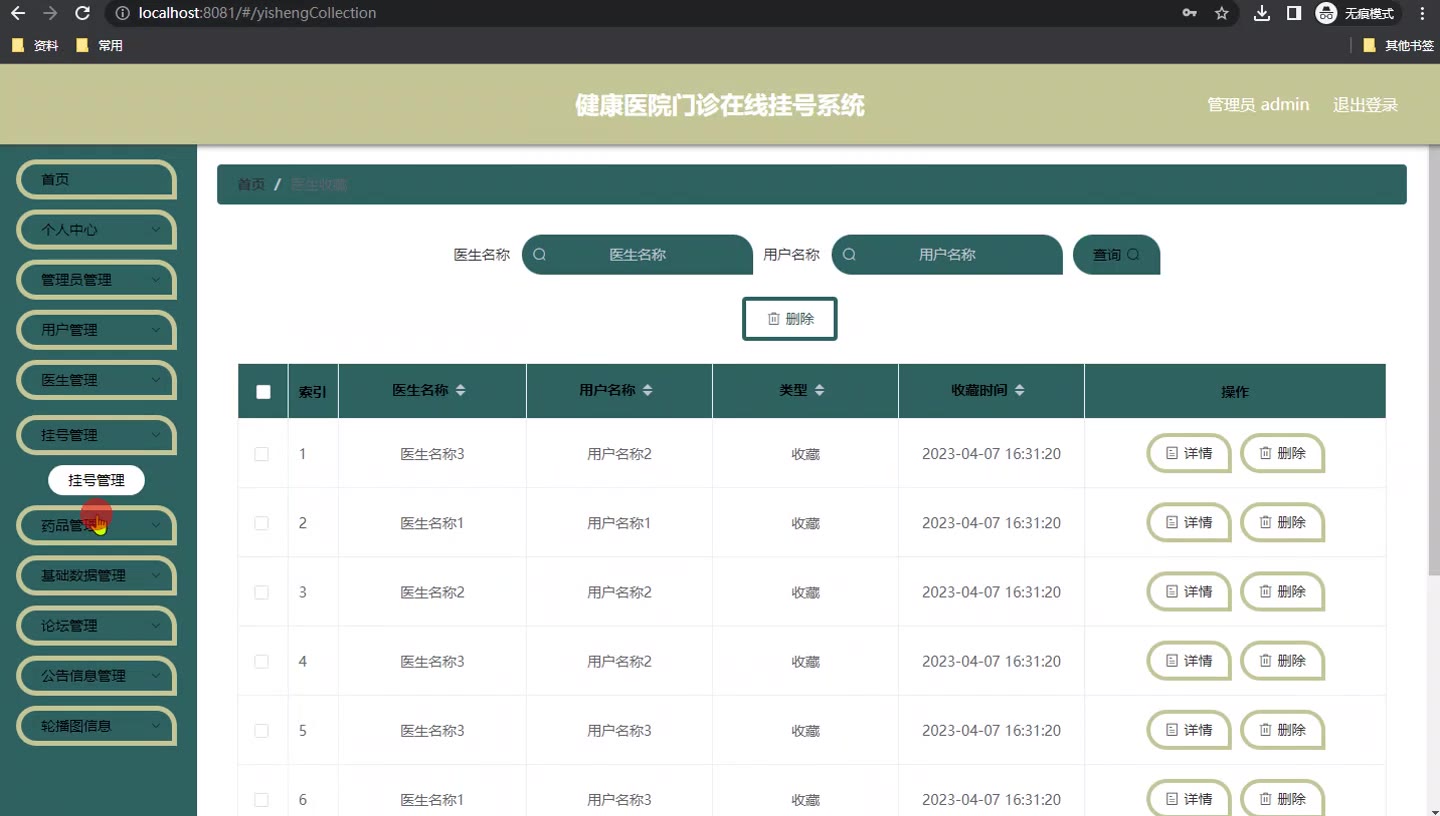Expand the 基础数据管理 sidebar menu
Viewport: 1440px width, 816px height.
(97, 576)
